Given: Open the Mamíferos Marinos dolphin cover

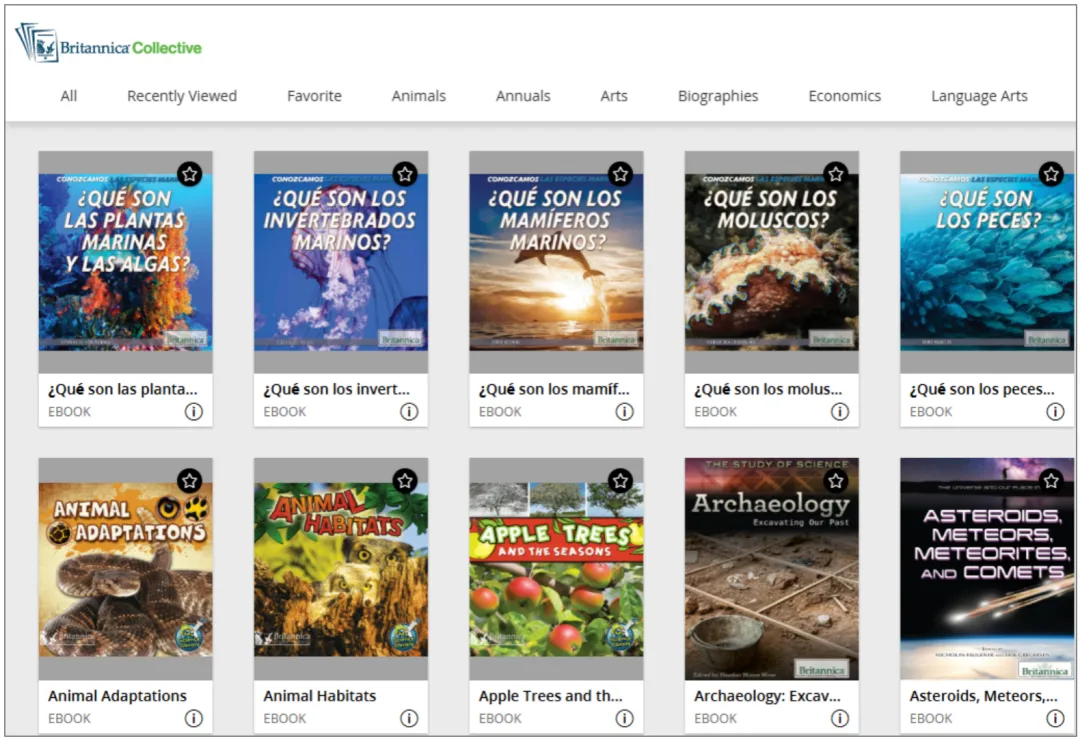Looking at the screenshot, I should coord(557,262).
